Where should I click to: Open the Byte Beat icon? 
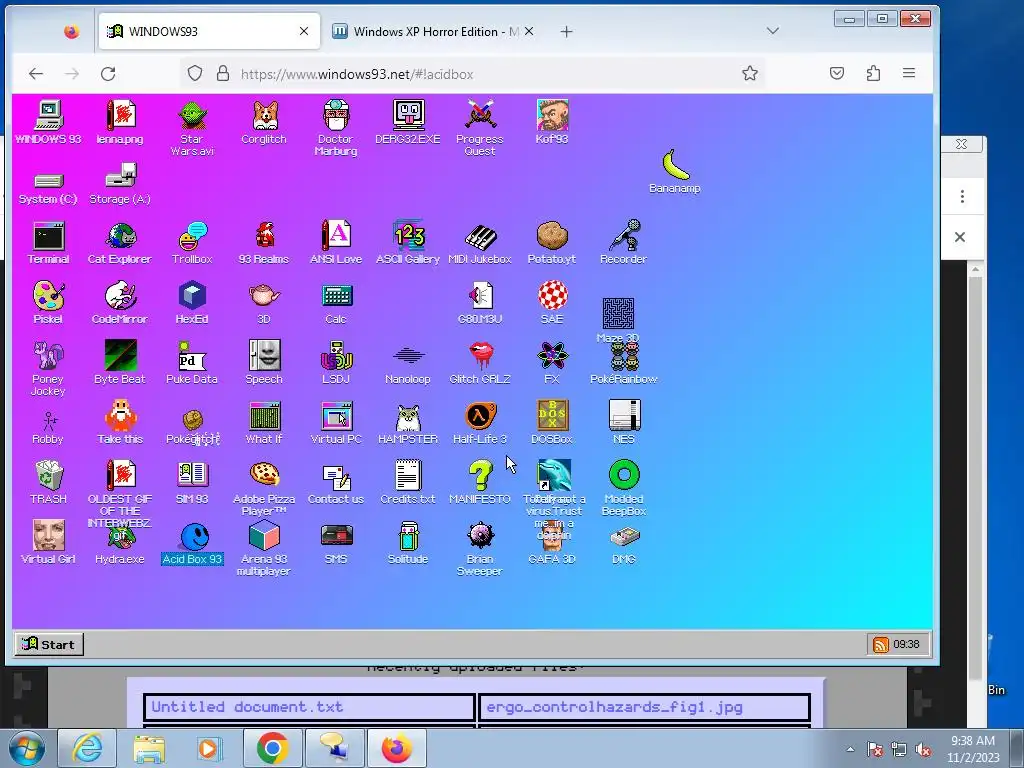tap(120, 355)
